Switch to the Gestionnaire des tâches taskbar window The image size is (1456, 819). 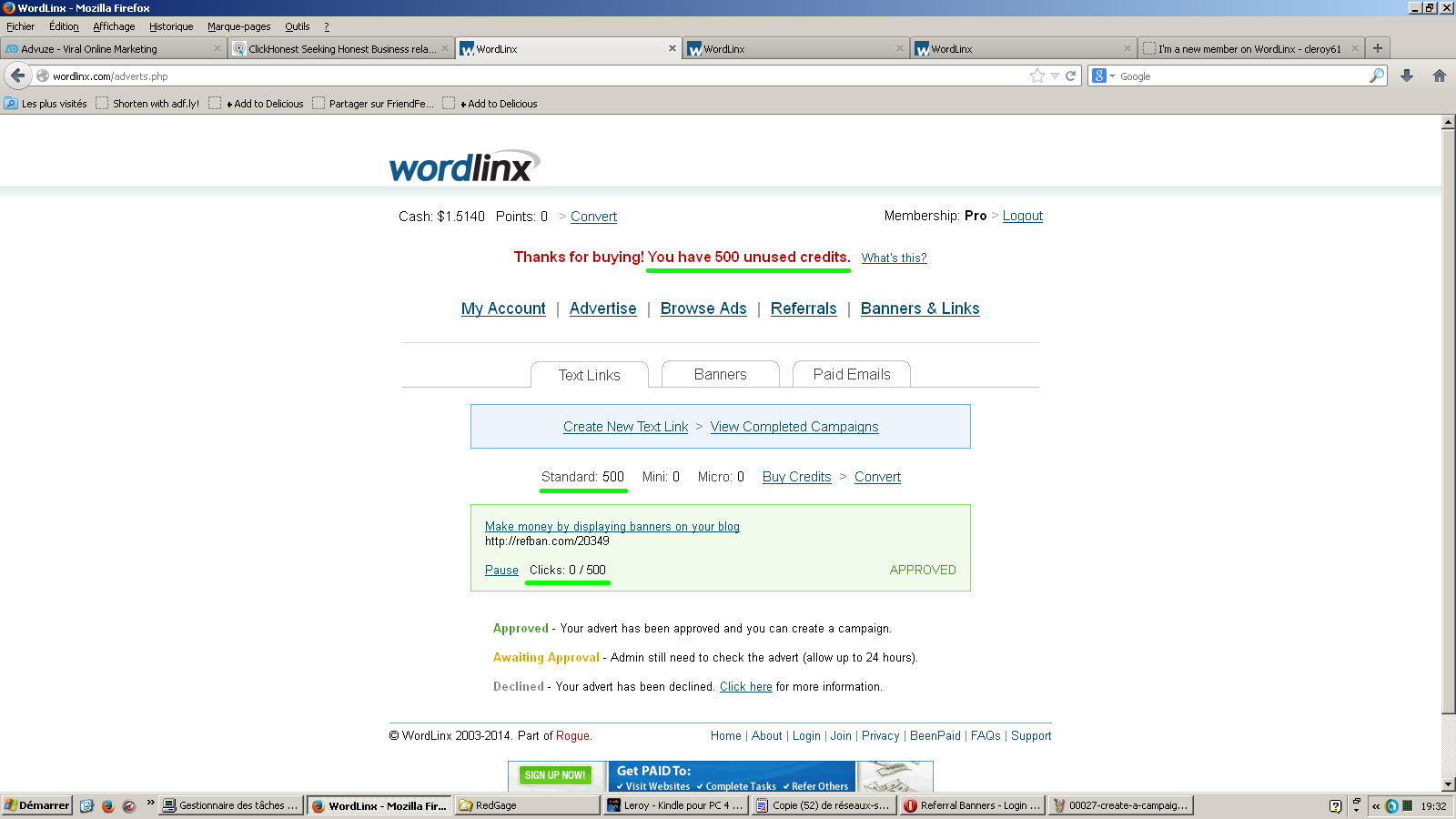pos(231,805)
